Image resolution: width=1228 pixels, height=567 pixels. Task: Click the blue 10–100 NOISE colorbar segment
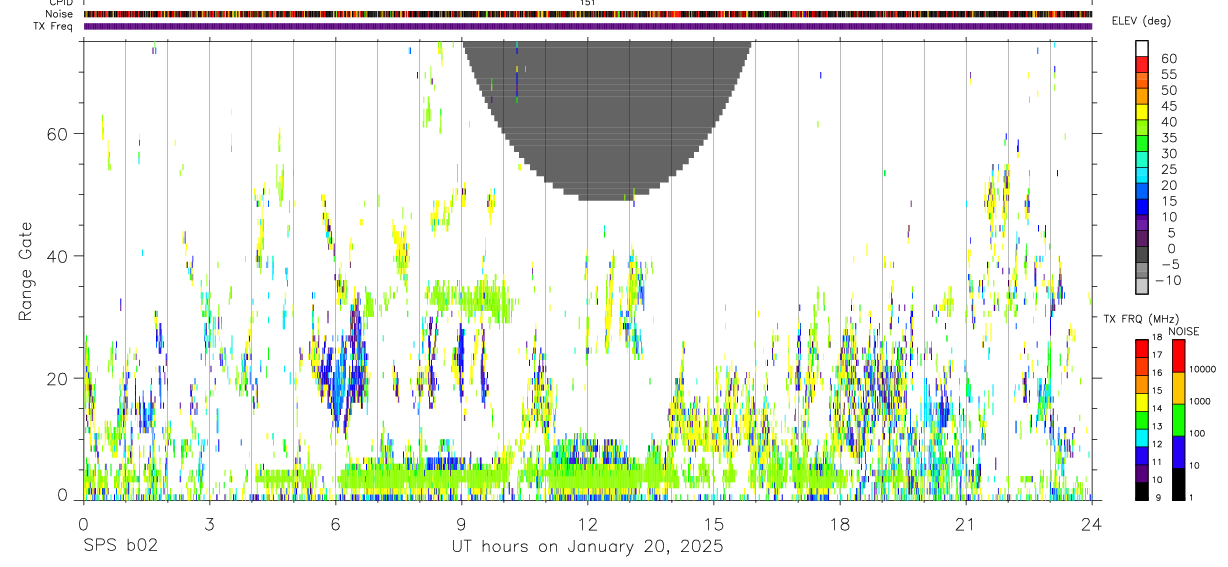point(1177,451)
